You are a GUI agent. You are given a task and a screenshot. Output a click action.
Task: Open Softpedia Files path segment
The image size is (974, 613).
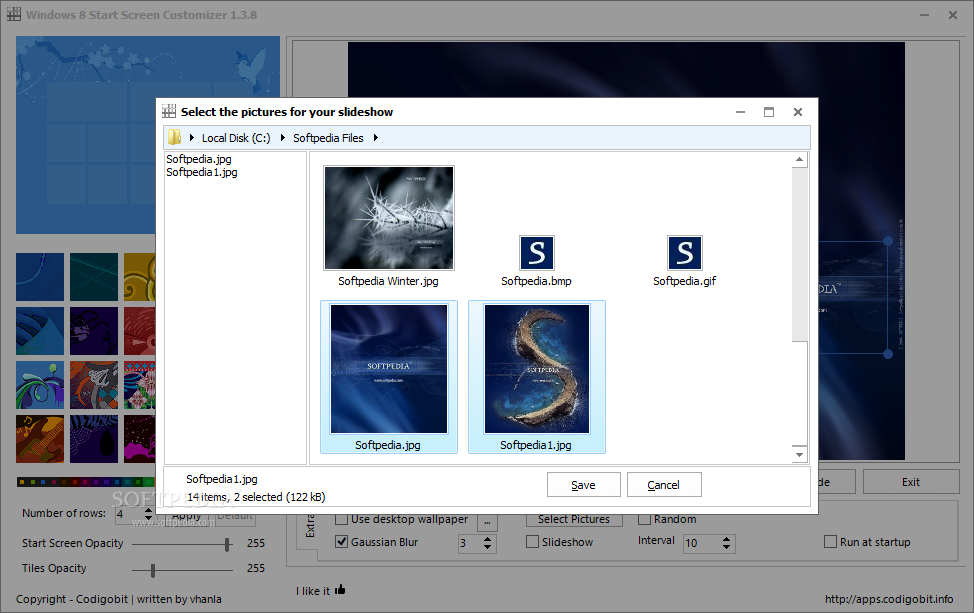click(328, 138)
